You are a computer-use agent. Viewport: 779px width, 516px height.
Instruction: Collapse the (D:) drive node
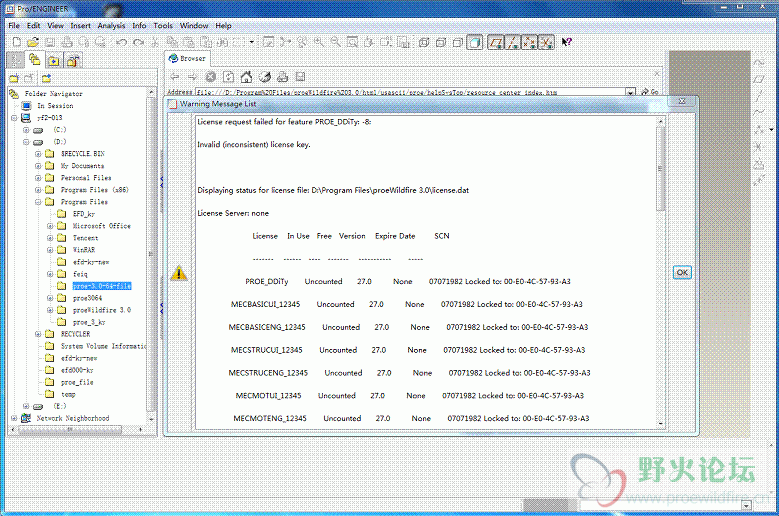pos(26,142)
